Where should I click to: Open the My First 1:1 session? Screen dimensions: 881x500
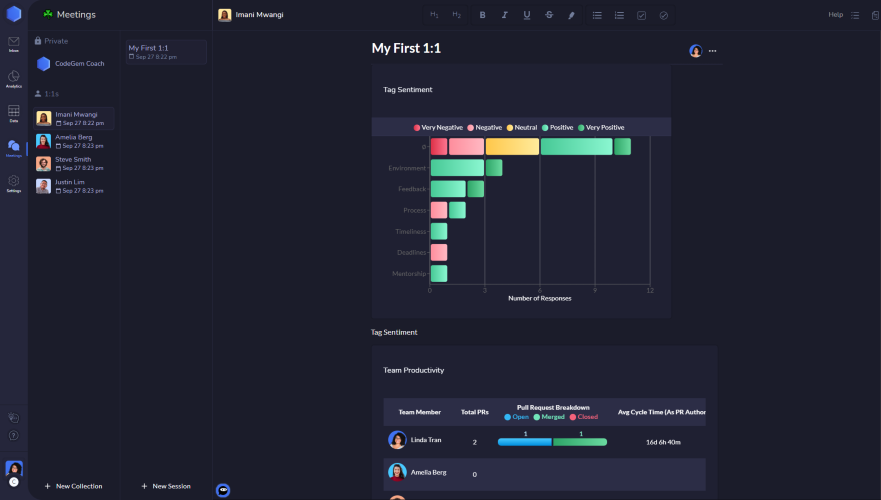tap(166, 52)
